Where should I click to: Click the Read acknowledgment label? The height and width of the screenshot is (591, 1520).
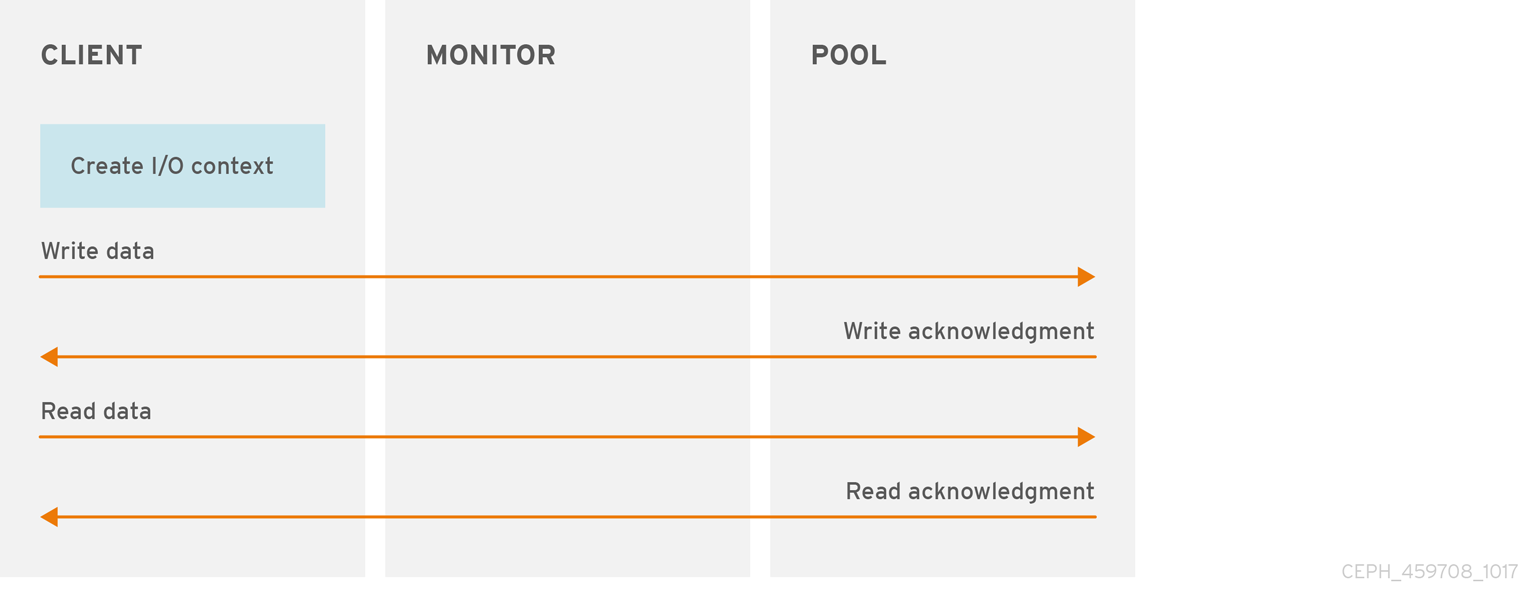pyautogui.click(x=969, y=491)
